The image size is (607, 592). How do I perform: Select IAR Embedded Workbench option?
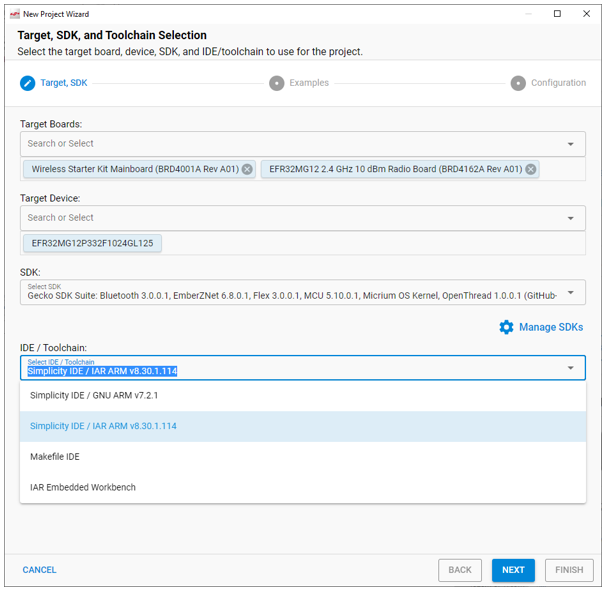click(303, 487)
